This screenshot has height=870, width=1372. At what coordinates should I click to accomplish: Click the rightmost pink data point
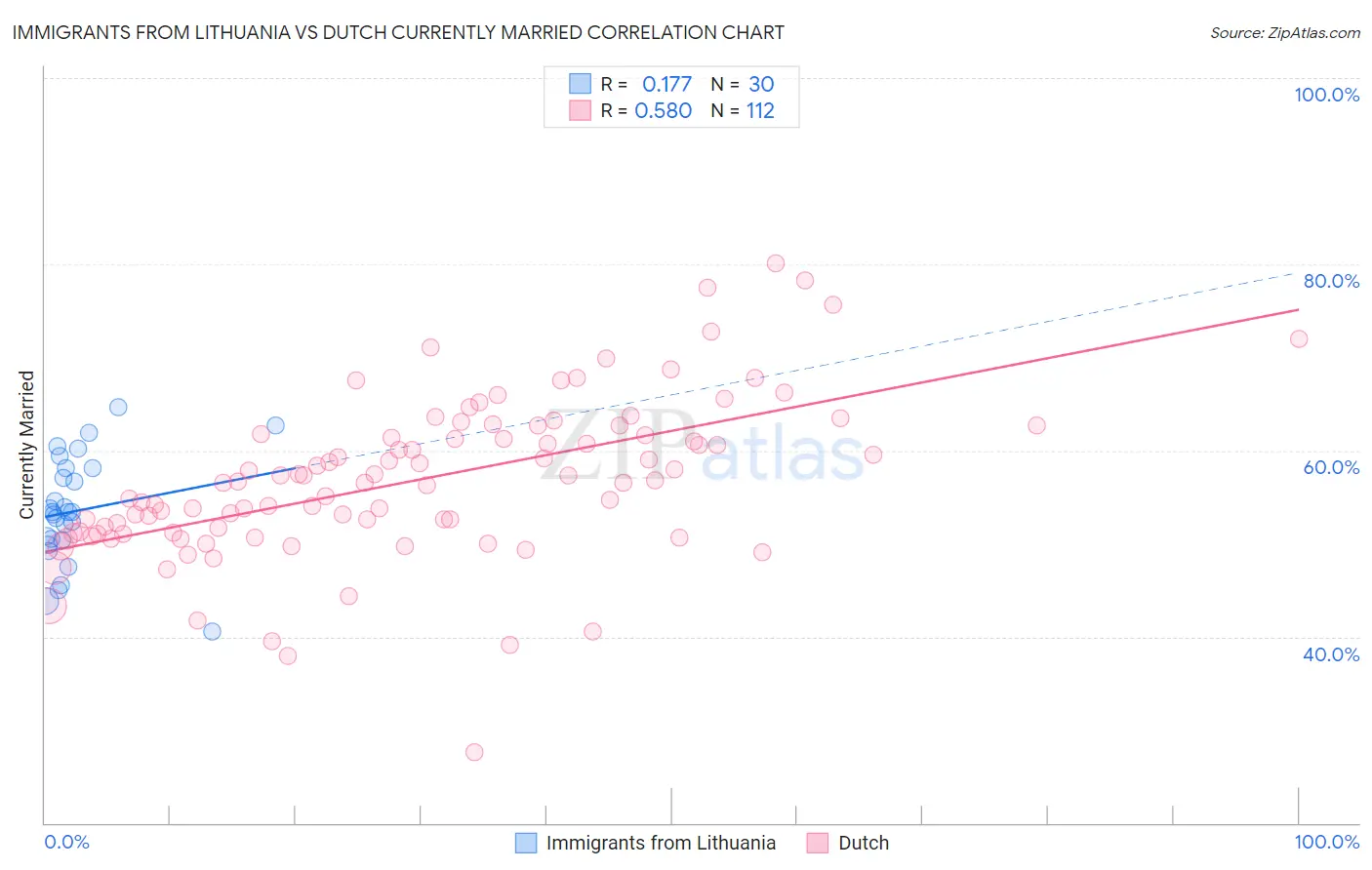(1299, 338)
